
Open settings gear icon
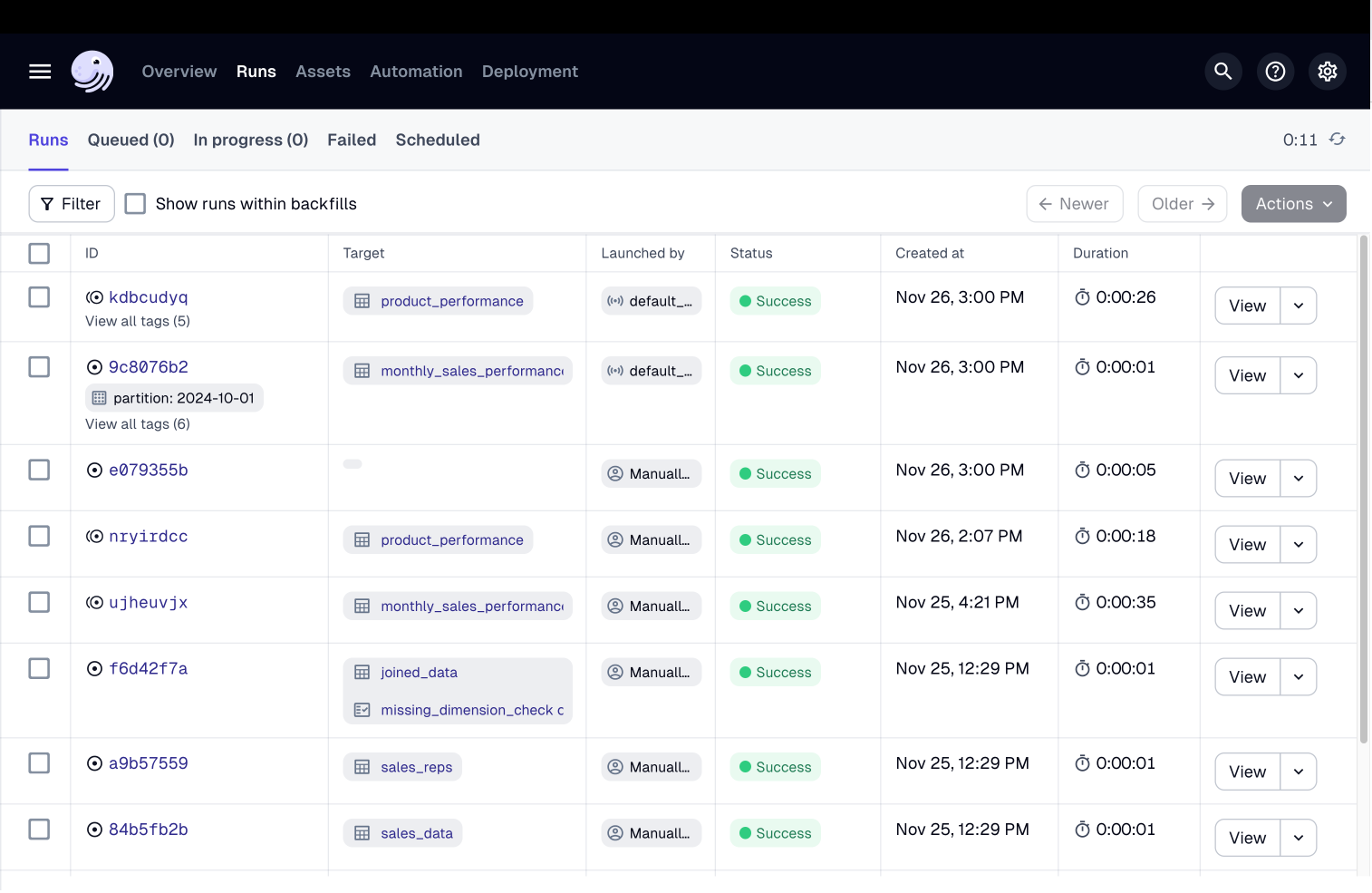(1327, 72)
